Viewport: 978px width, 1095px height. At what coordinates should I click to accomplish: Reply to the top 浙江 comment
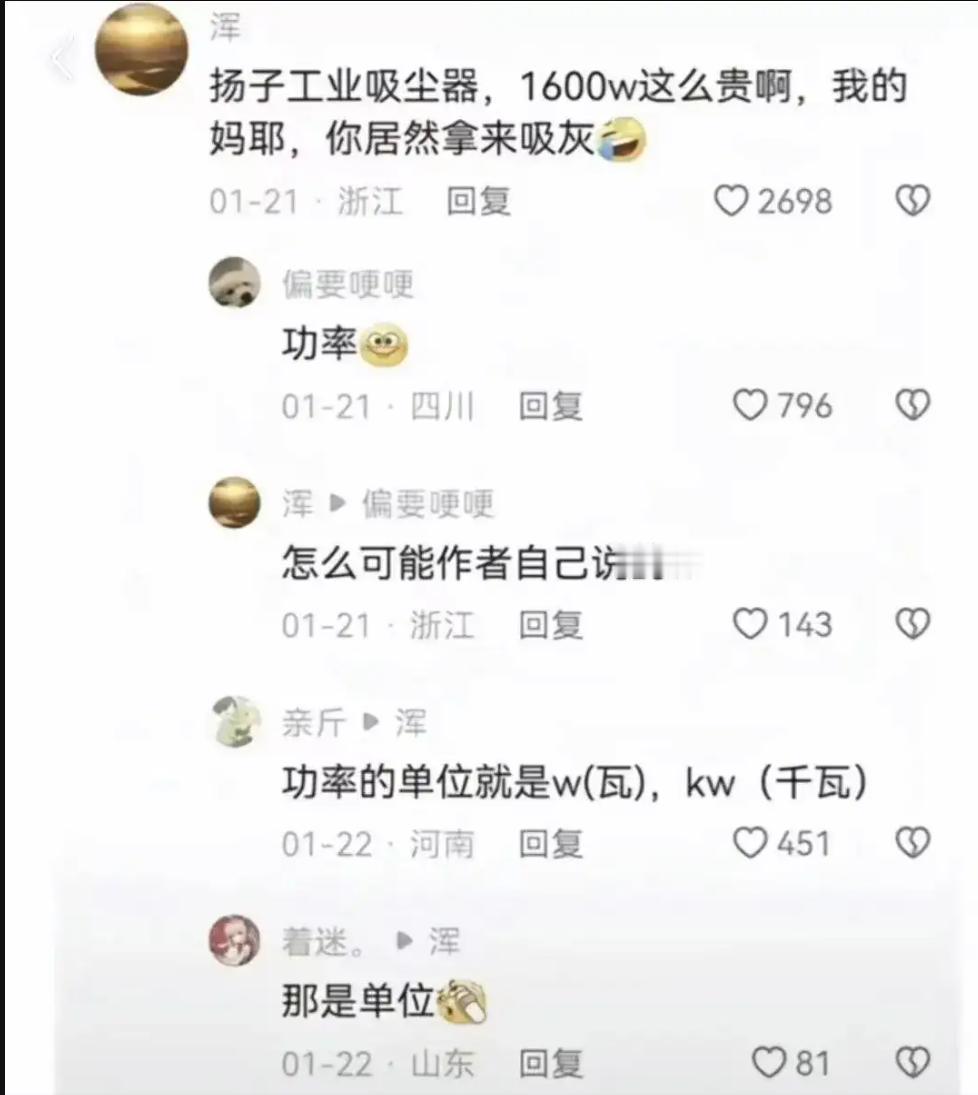point(479,201)
